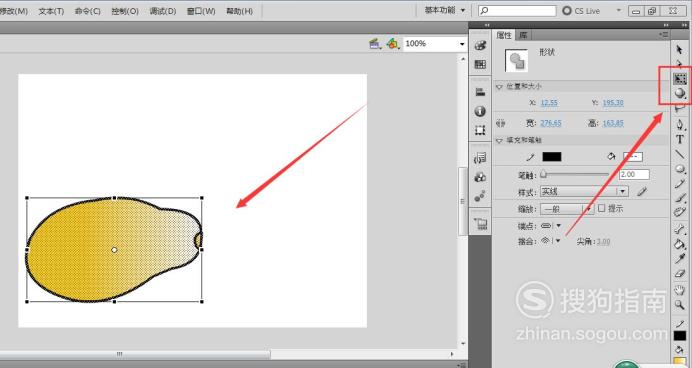Open the 文本(T) menu
692x368 pixels.
pos(51,11)
